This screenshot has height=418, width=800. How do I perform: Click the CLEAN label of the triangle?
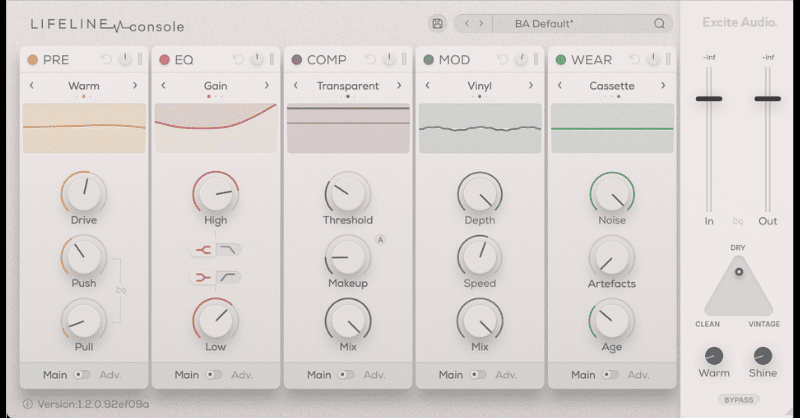(x=707, y=324)
